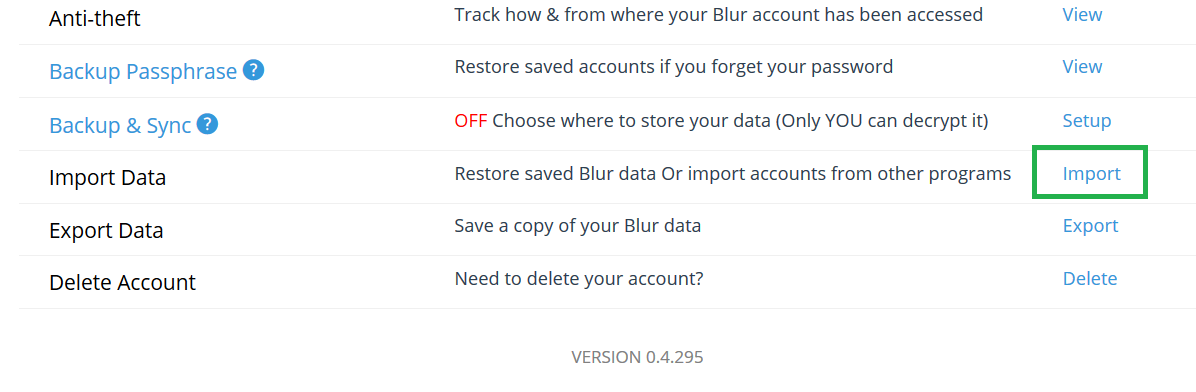
Task: Open the Backup Passphrase heading link
Action: point(143,72)
